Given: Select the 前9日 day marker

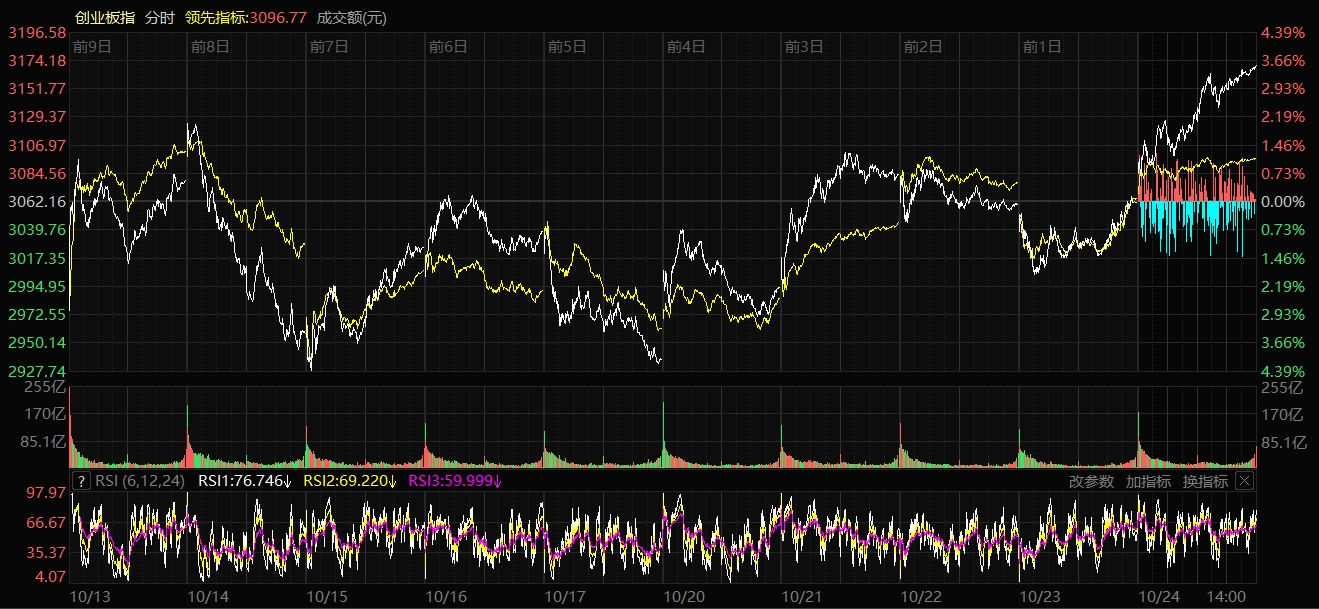Looking at the screenshot, I should pos(92,46).
